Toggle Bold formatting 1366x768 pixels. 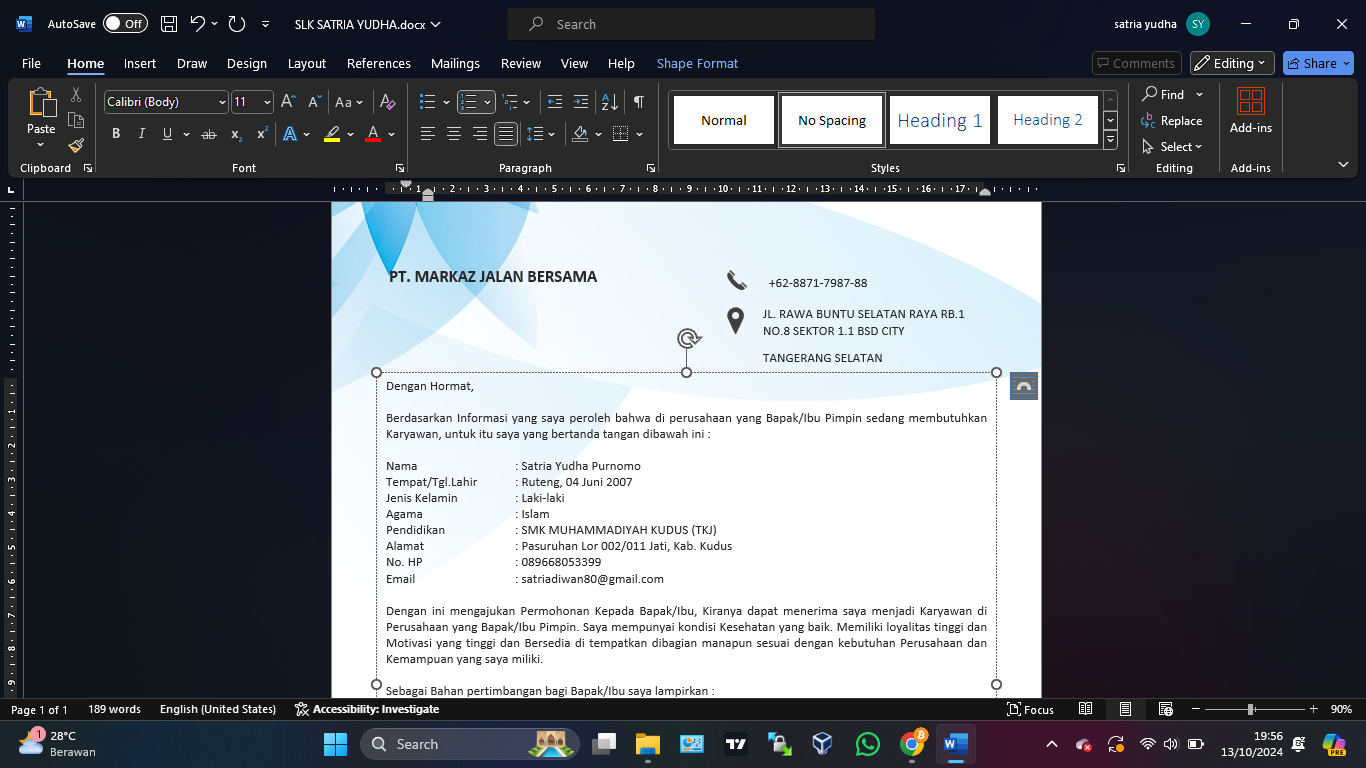116,134
